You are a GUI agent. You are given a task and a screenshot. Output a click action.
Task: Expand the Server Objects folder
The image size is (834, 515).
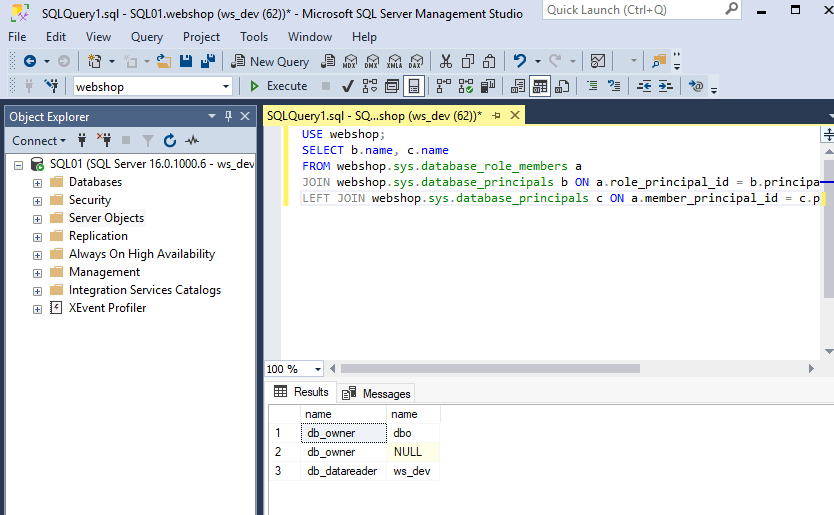tap(37, 219)
